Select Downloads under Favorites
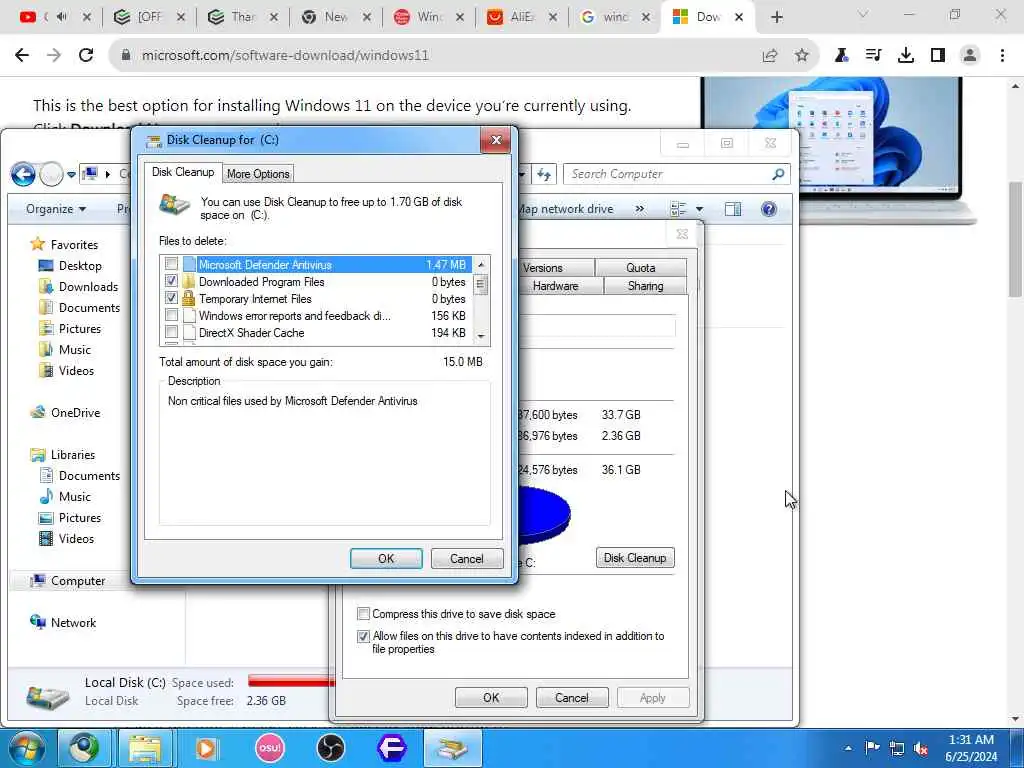 point(79,287)
